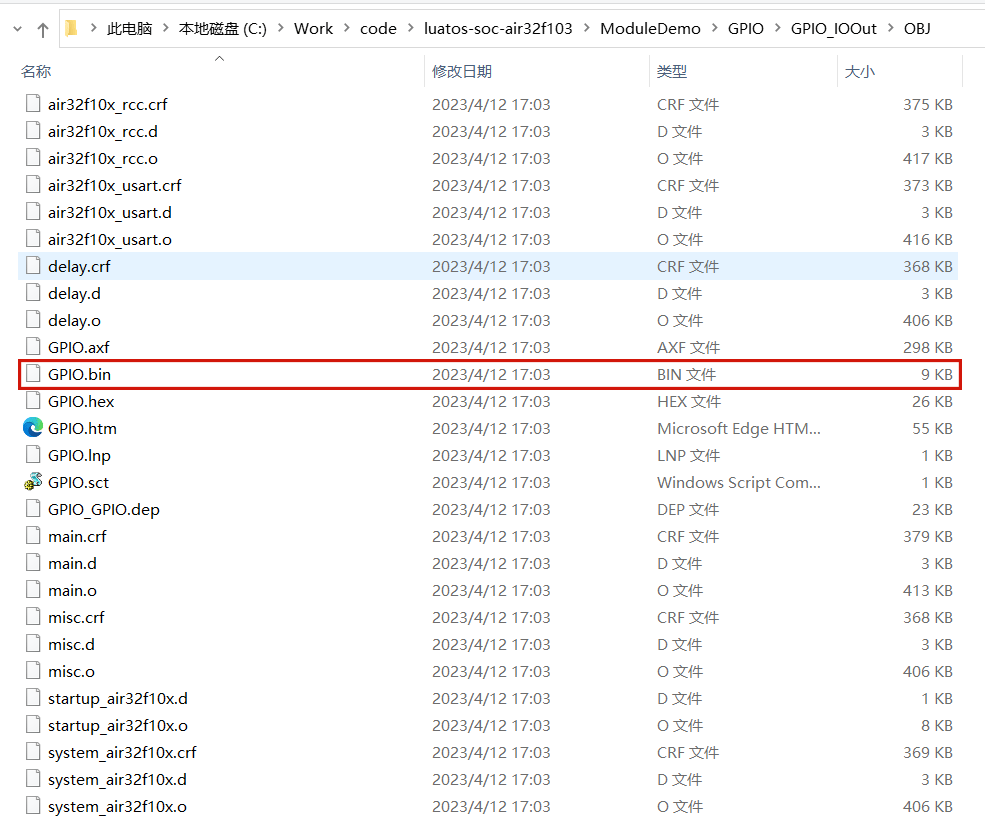Go to luatos-soc-air32f103 breadcrumb

click(498, 29)
